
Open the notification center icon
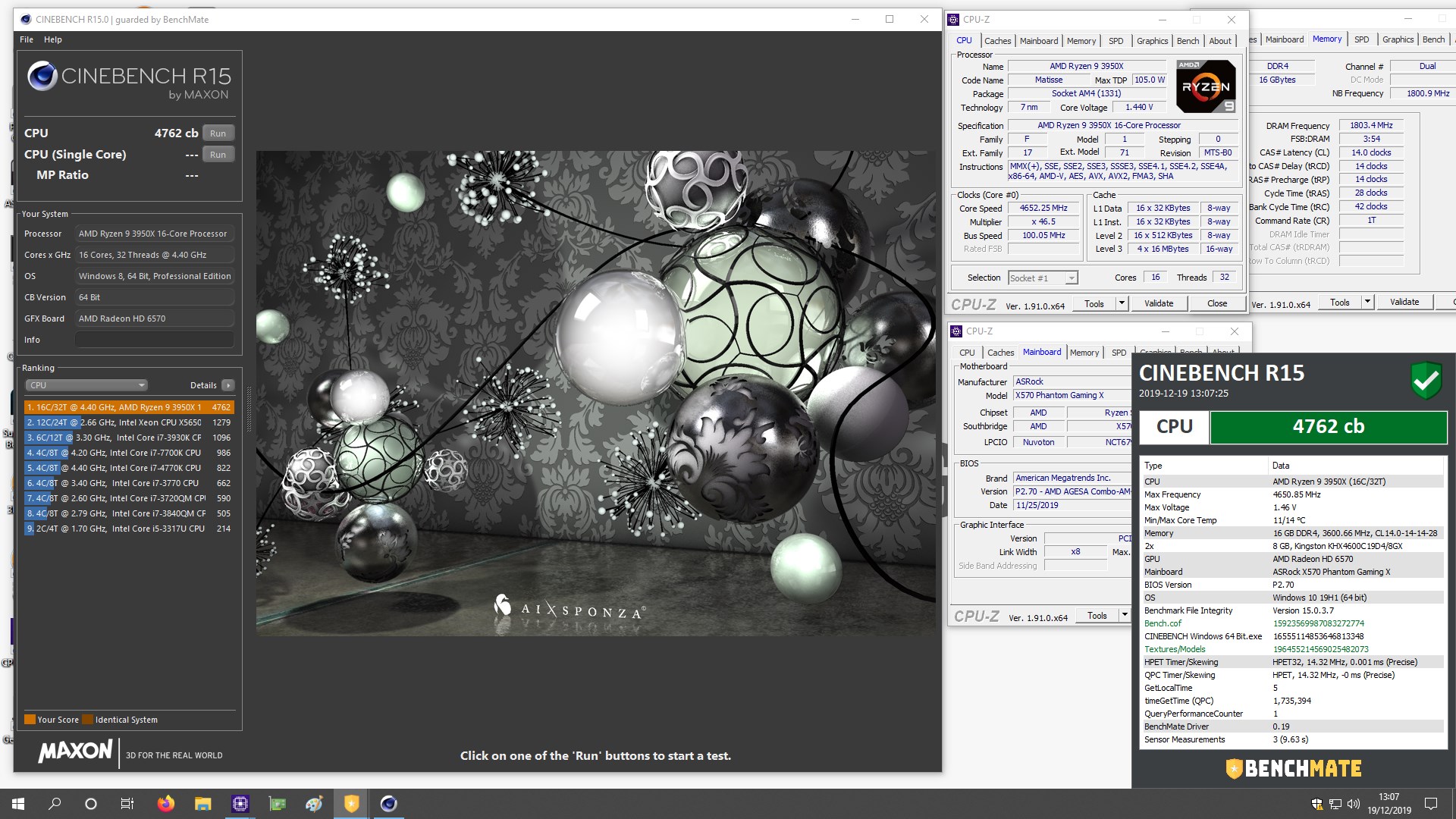(1431, 804)
